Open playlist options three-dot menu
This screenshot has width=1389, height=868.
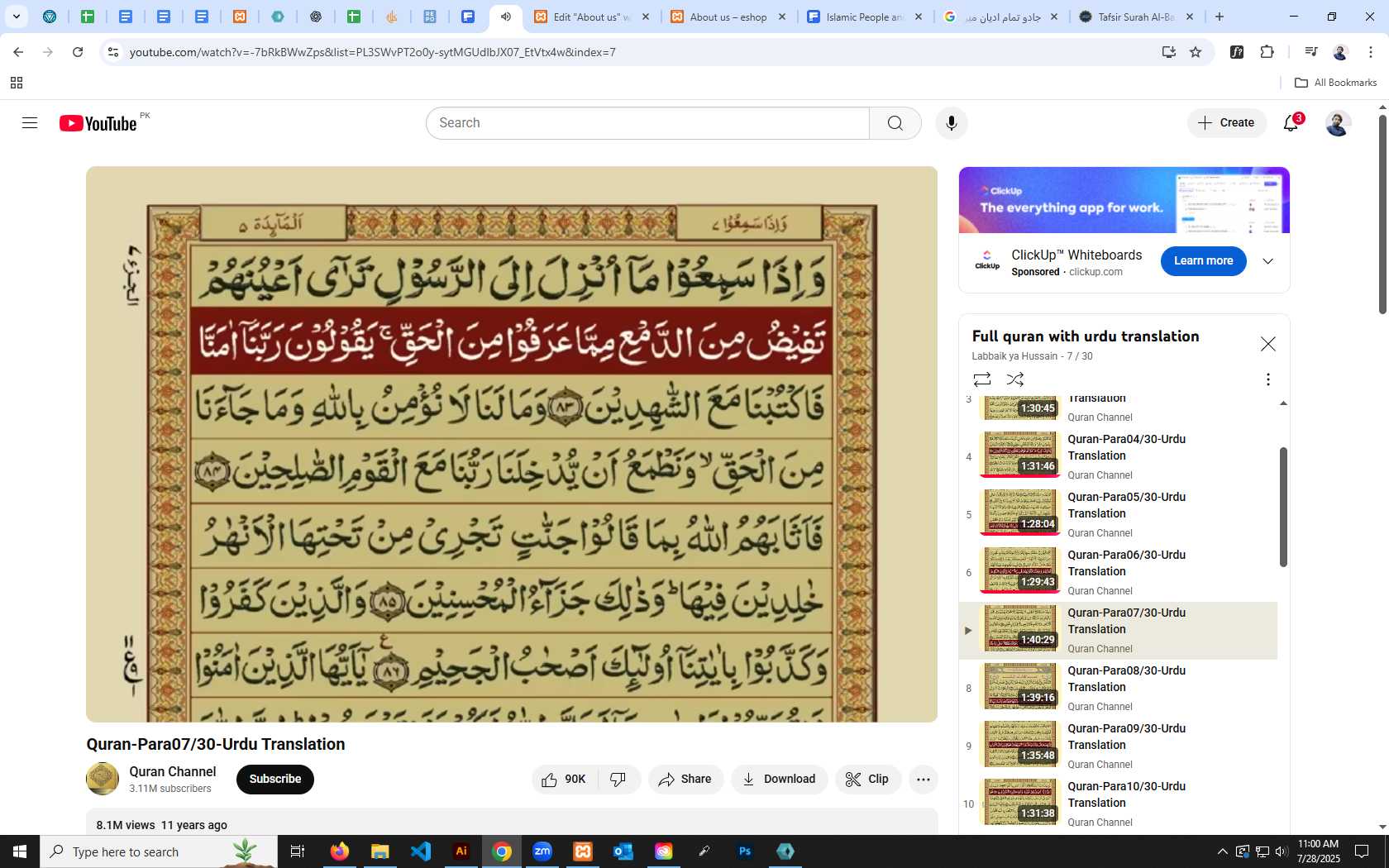(x=1267, y=379)
